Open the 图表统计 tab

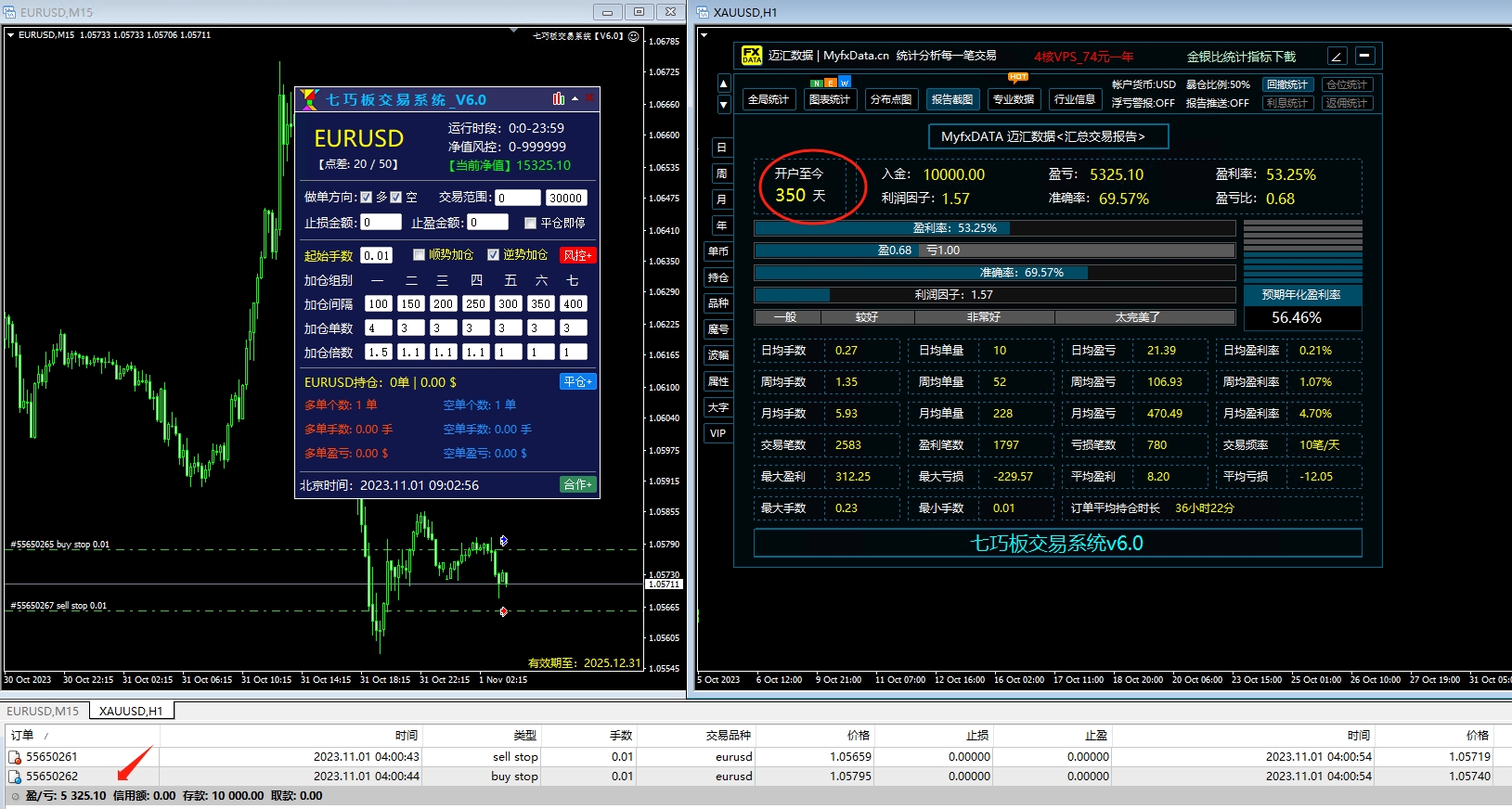pyautogui.click(x=829, y=99)
